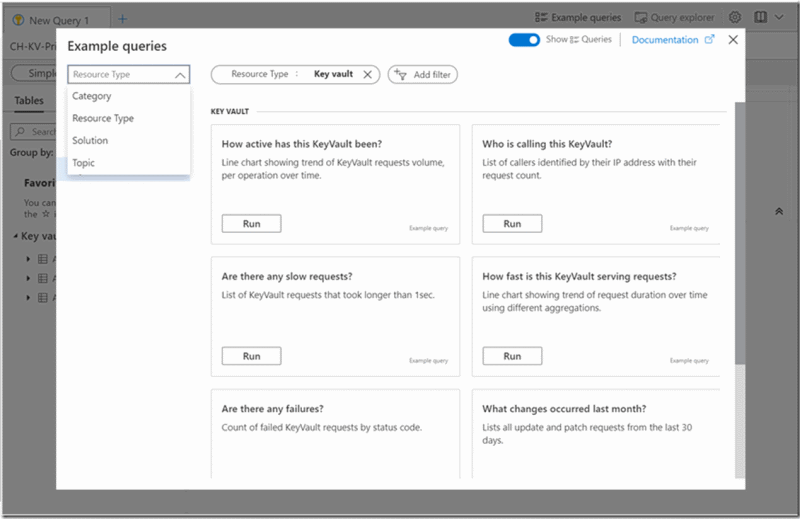Image resolution: width=800 pixels, height=519 pixels.
Task: Click the chevron next to book icon
Action: [x=779, y=18]
